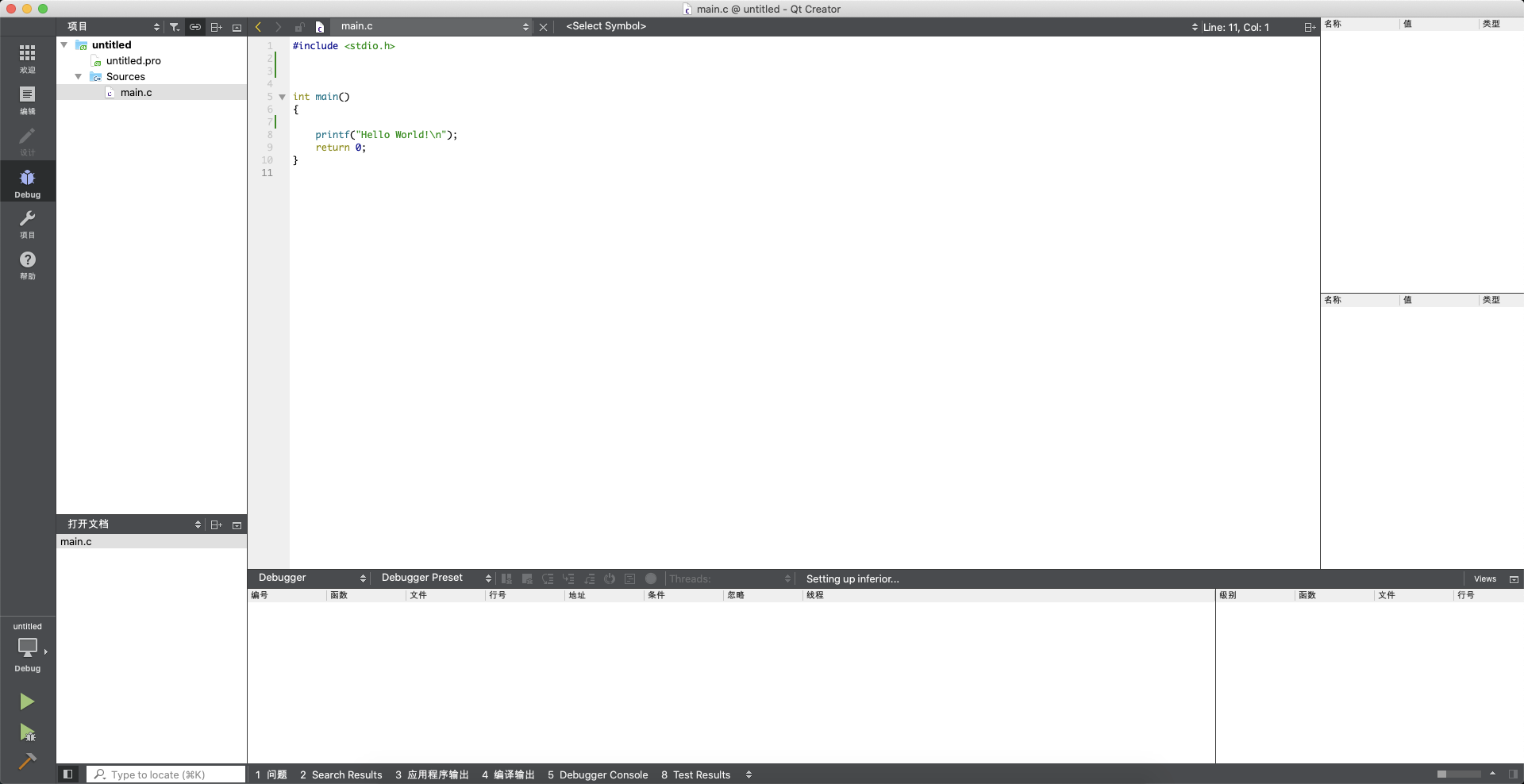Screen dimensions: 1524x784
Task: Open the Debugger Console pane
Action: [598, 774]
